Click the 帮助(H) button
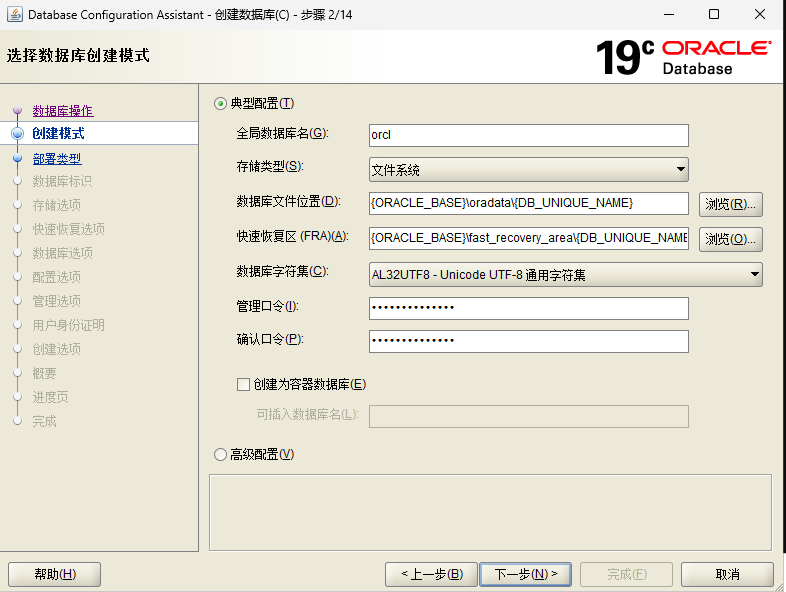This screenshot has height=592, width=786. coord(55,574)
